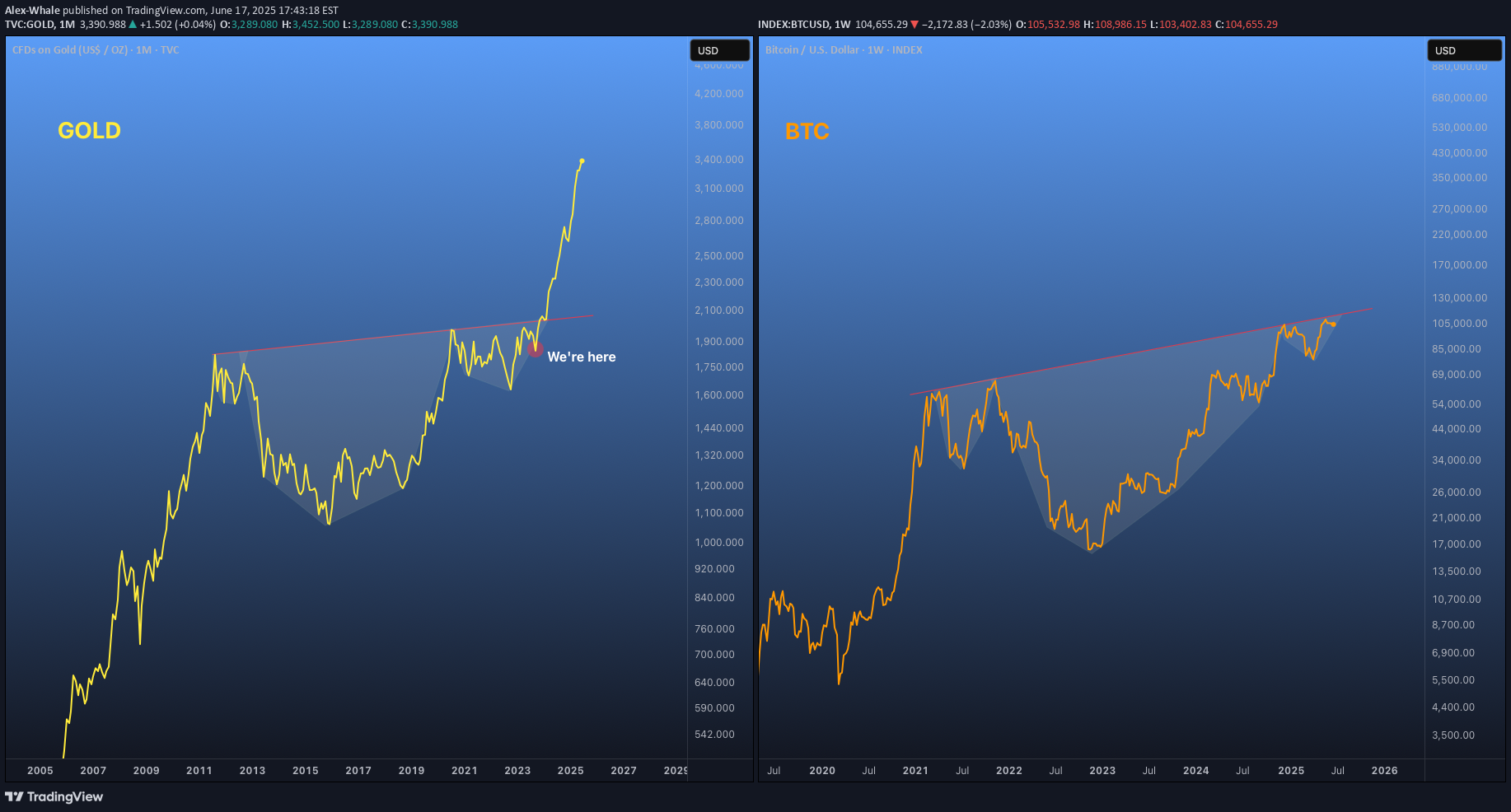The height and width of the screenshot is (812, 1511).
Task: Click gold change +1.502 (+0.04%)
Action: click(178, 25)
